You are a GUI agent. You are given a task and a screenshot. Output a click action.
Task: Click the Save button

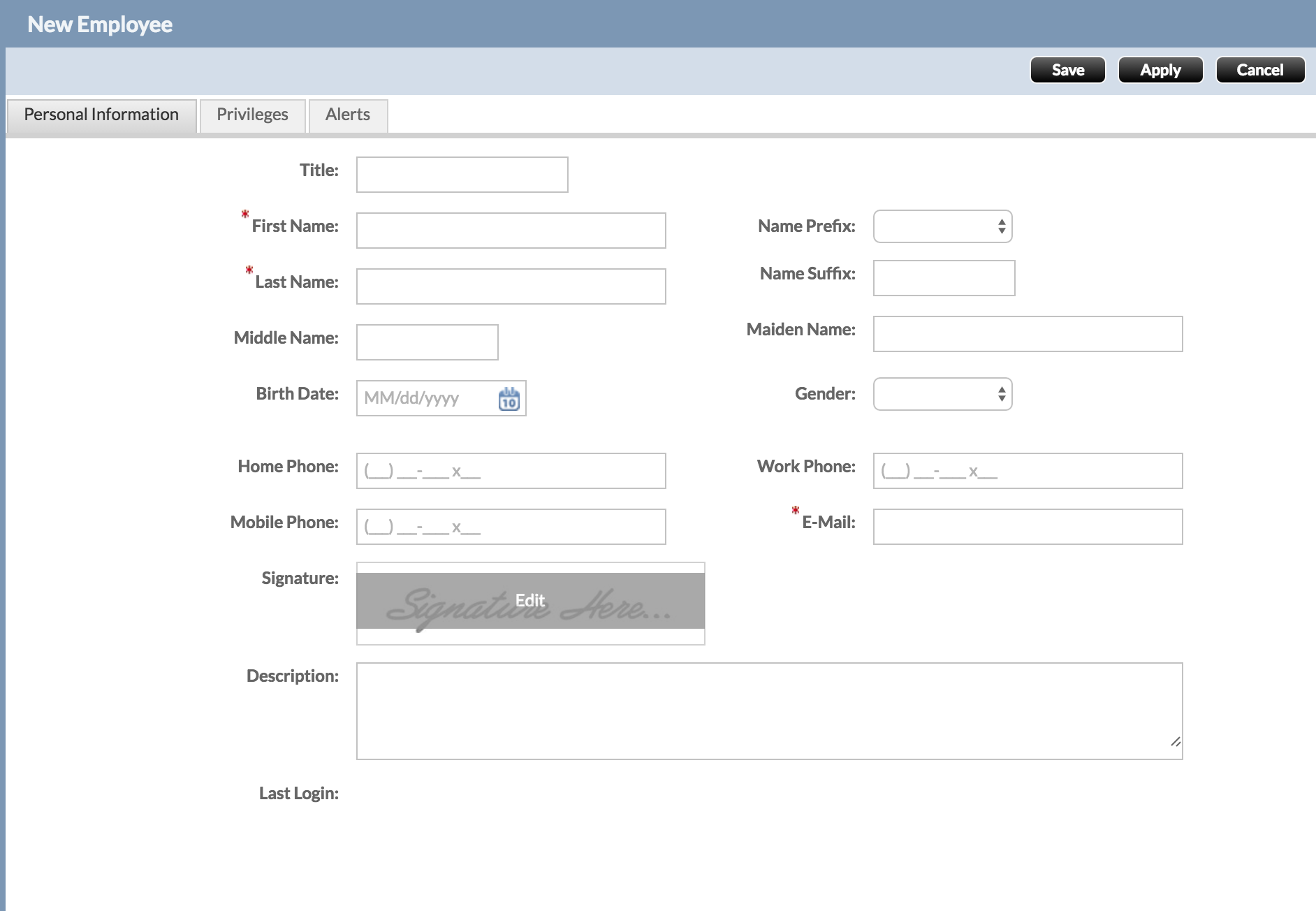point(1067,70)
